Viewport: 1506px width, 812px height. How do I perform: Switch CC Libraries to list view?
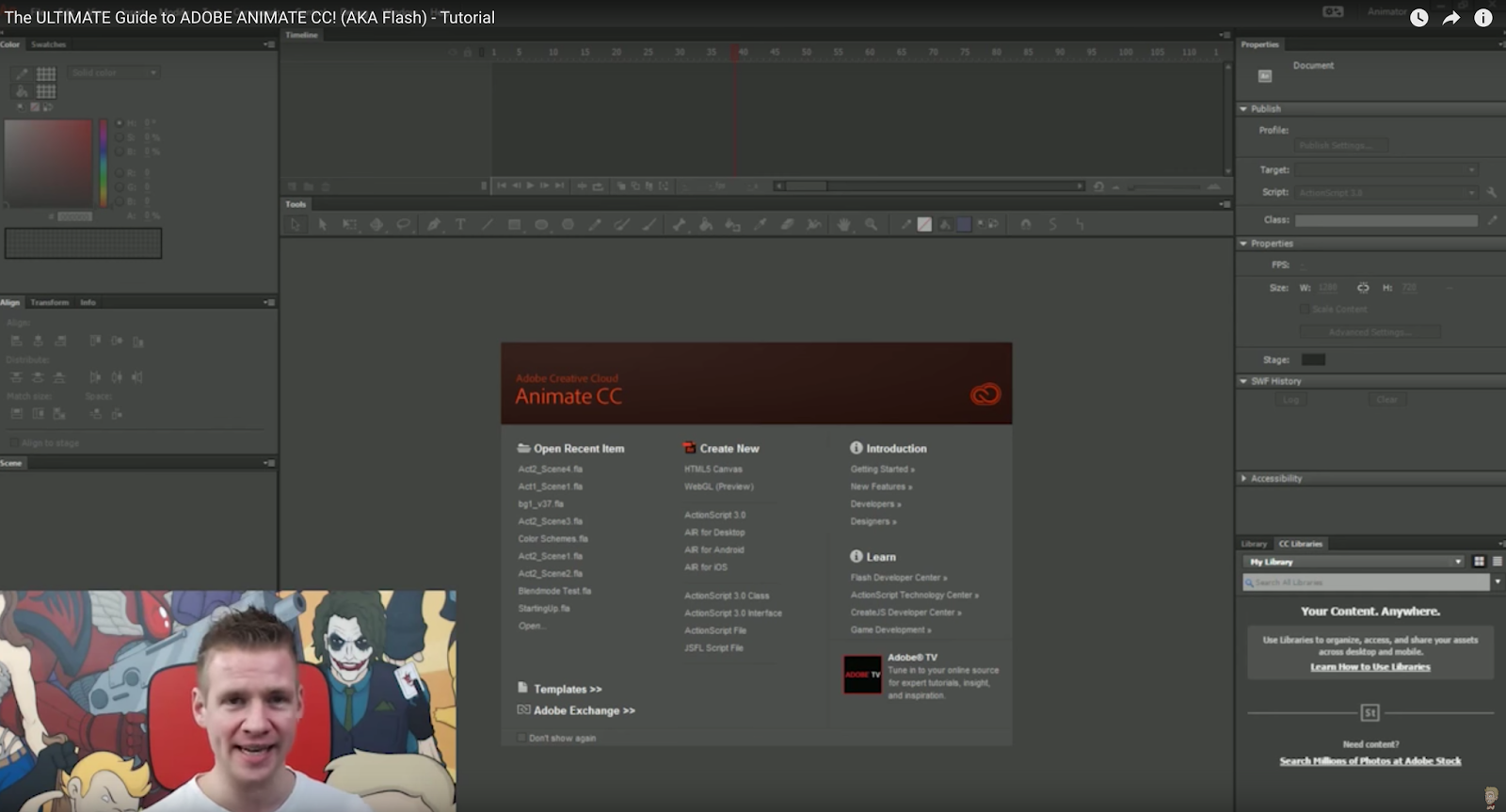1497,562
